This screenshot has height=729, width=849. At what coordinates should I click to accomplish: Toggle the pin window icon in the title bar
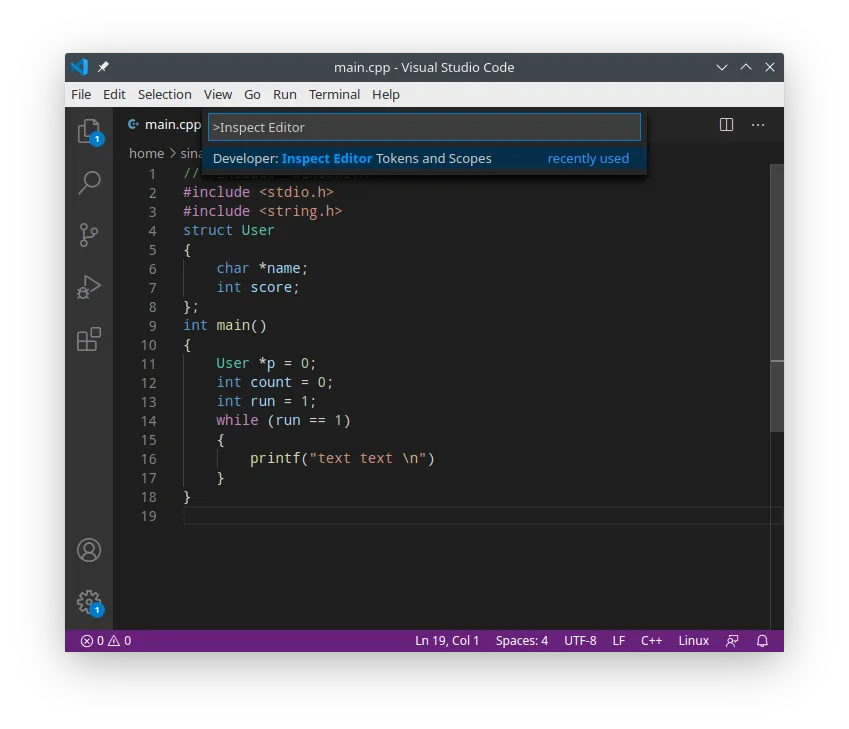point(103,67)
